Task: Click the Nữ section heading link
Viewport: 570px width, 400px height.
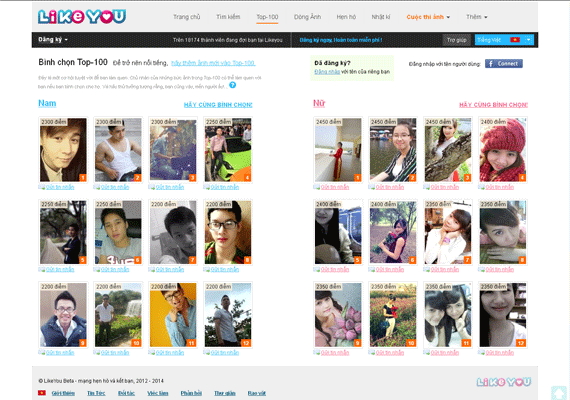Action: tap(319, 103)
